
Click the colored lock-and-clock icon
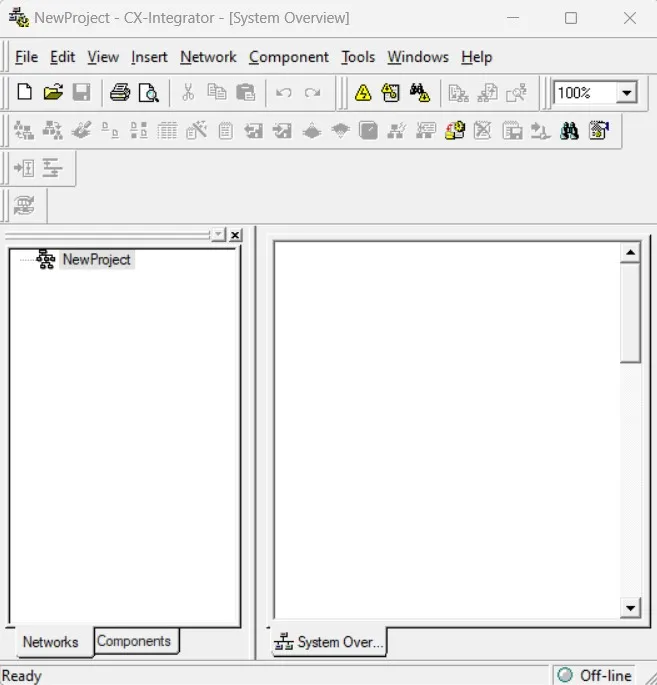coord(455,130)
